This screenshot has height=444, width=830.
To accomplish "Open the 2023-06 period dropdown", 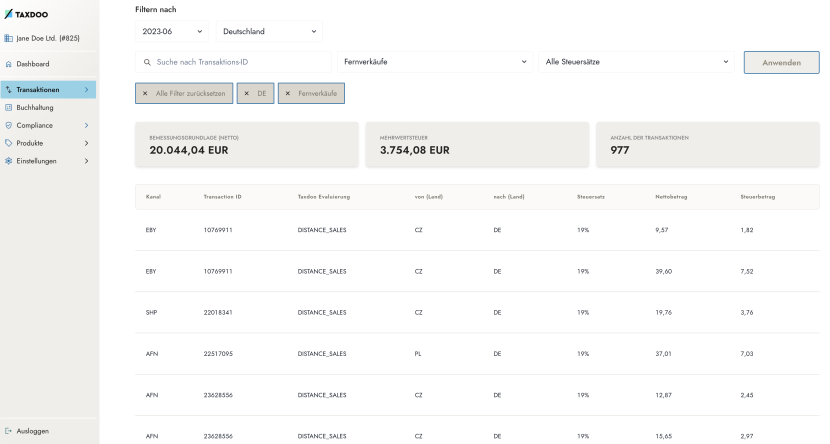I will click(x=172, y=31).
